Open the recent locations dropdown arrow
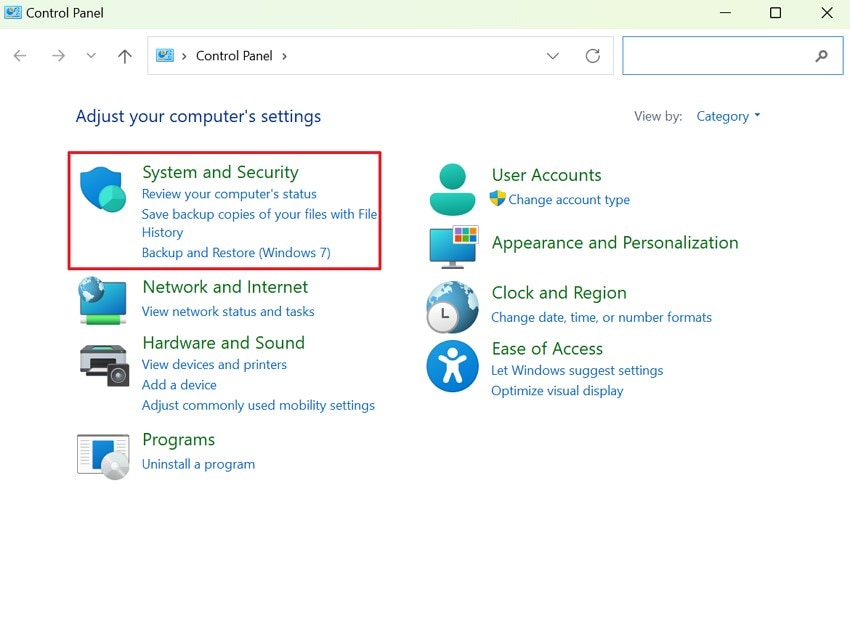Image resolution: width=850 pixels, height=632 pixels. pos(91,55)
